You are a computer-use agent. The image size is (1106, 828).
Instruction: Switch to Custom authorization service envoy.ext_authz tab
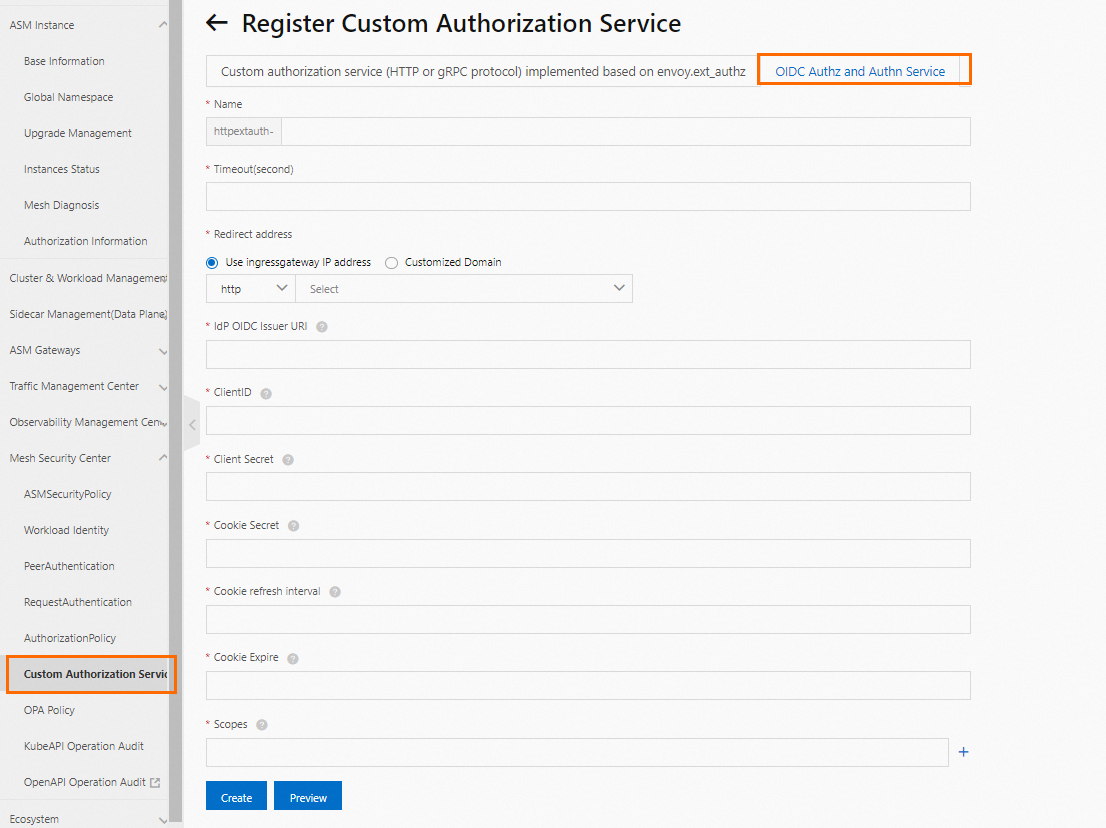coord(483,71)
